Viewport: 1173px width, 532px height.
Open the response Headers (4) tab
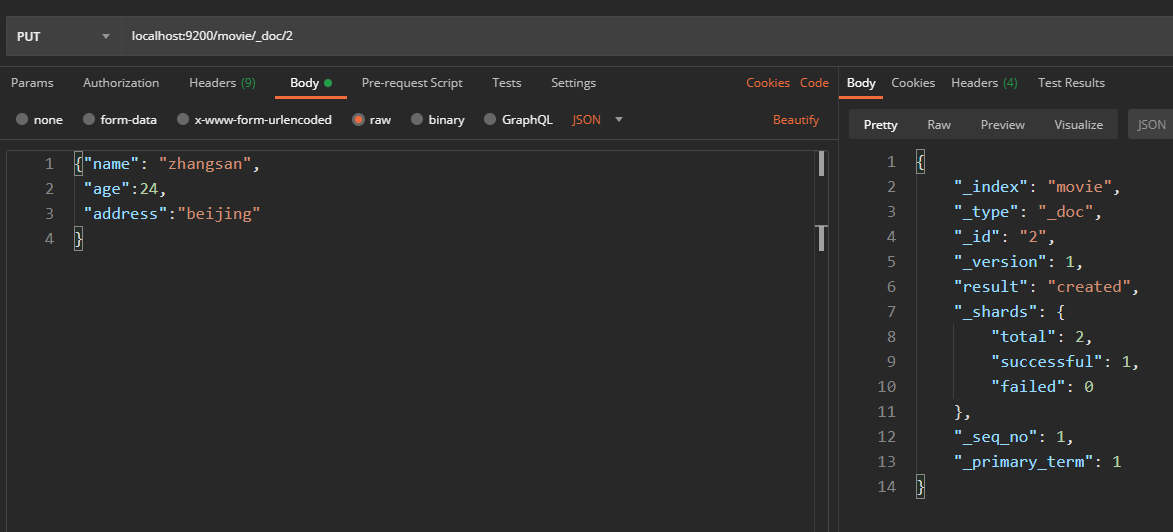(x=984, y=83)
